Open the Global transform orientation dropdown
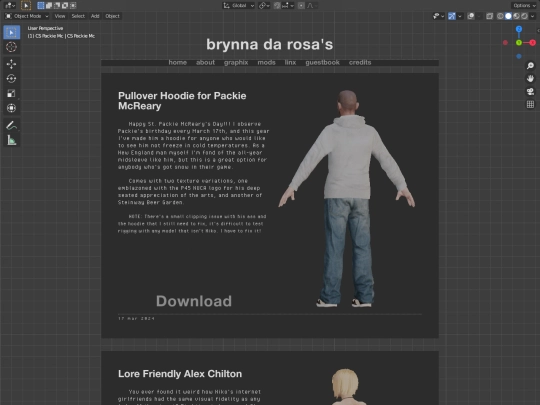This screenshot has width=540, height=405. pos(239,6)
